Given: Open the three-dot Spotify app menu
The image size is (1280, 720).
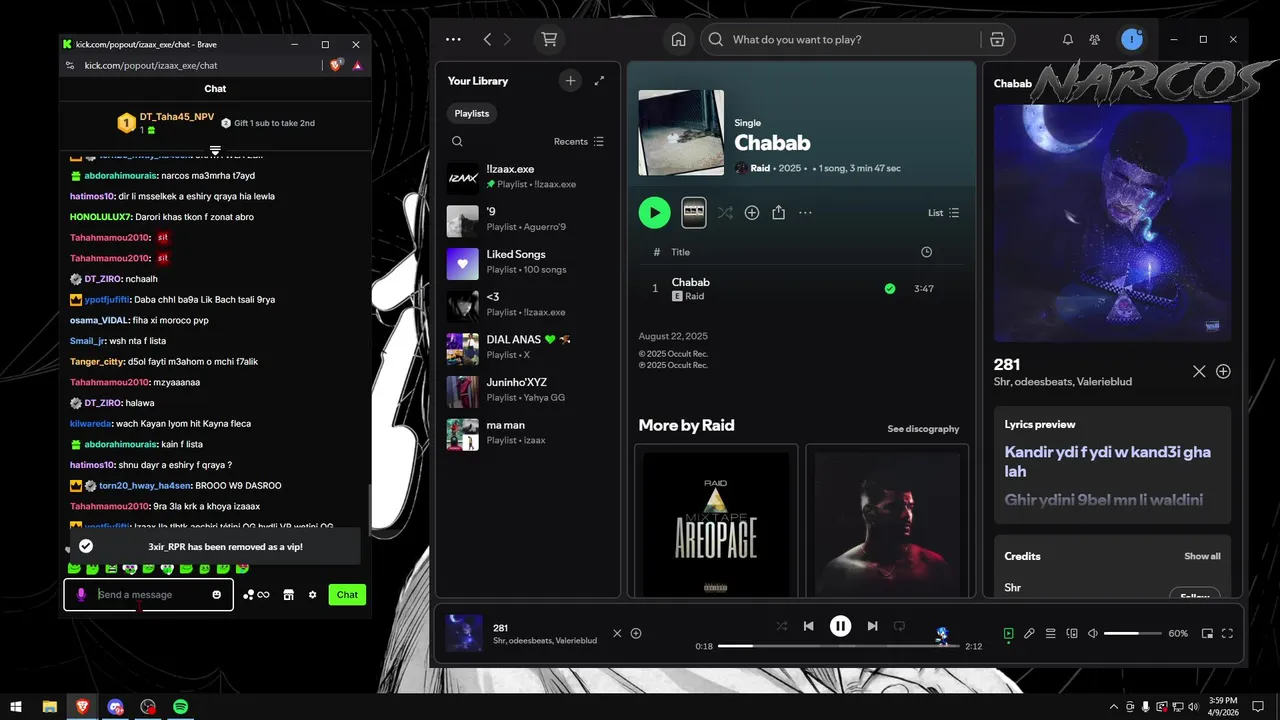Looking at the screenshot, I should coord(453,39).
